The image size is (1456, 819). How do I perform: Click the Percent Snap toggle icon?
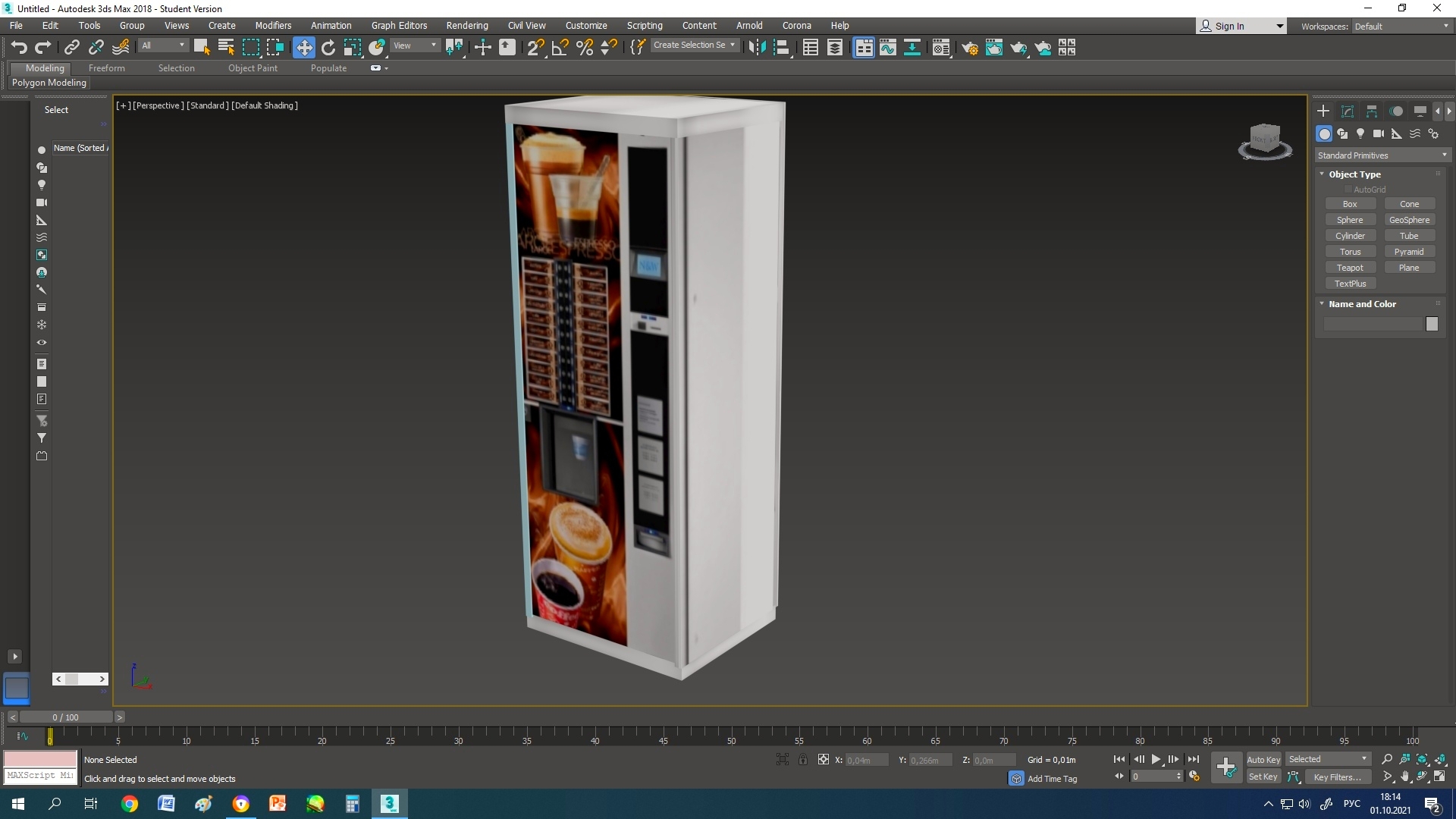tap(585, 48)
